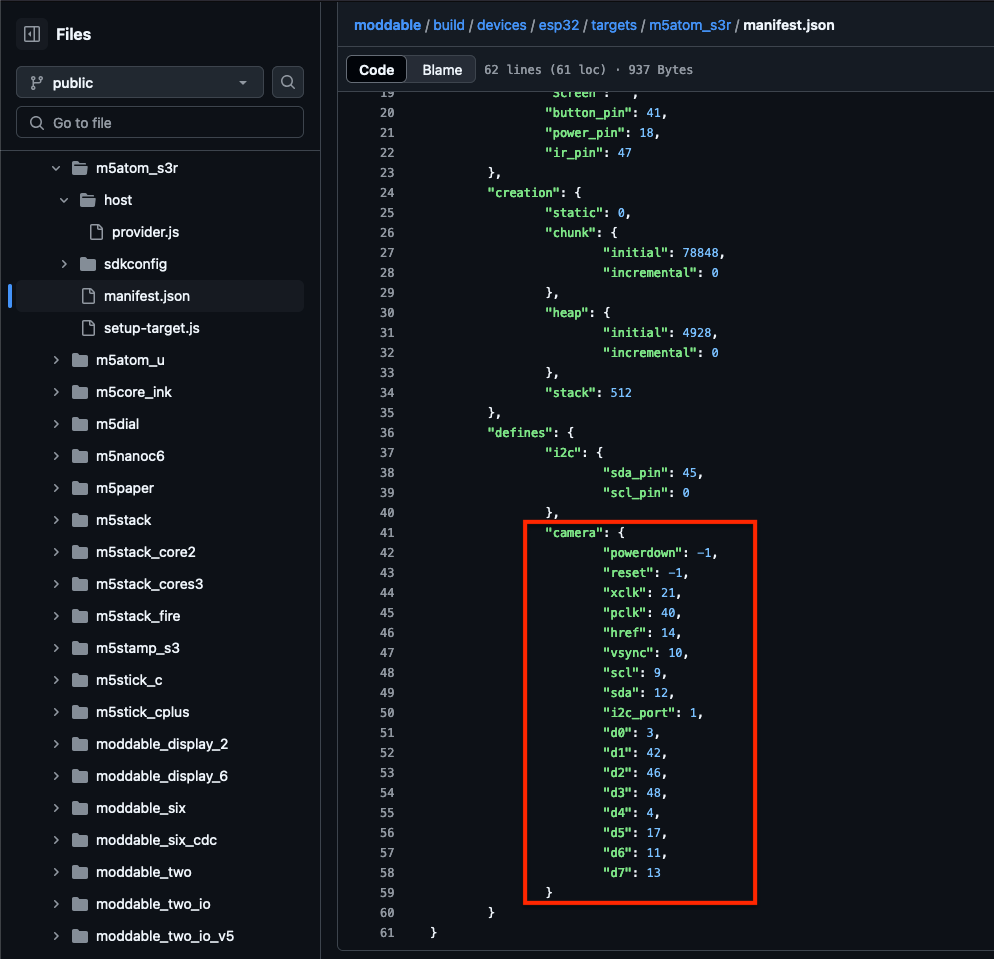
Task: Click the "camera" key on line 41
Action: (x=573, y=533)
